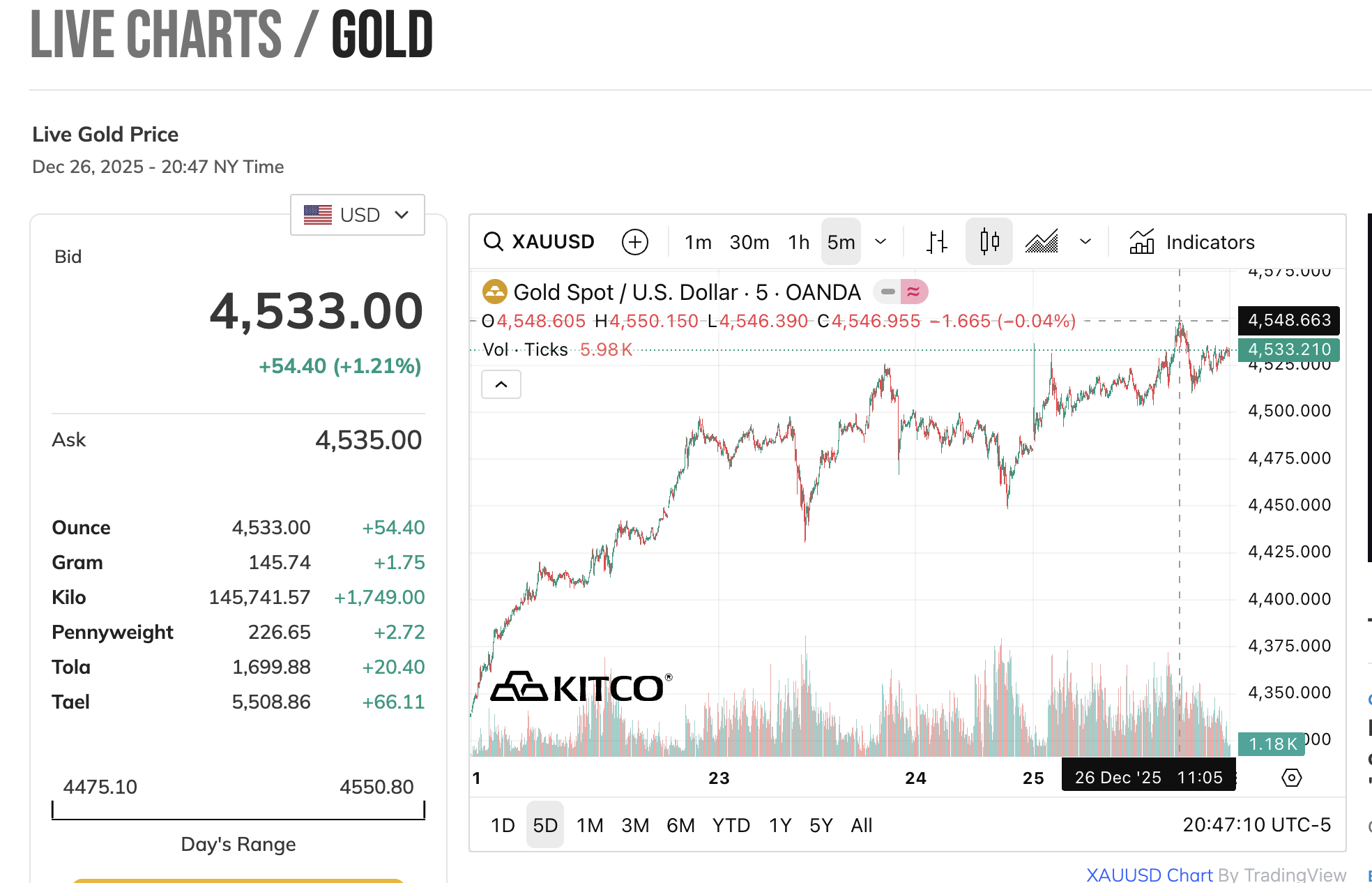This screenshot has width=1372, height=883.
Task: Toggle the market status indicator beside OANDA
Action: point(901,292)
